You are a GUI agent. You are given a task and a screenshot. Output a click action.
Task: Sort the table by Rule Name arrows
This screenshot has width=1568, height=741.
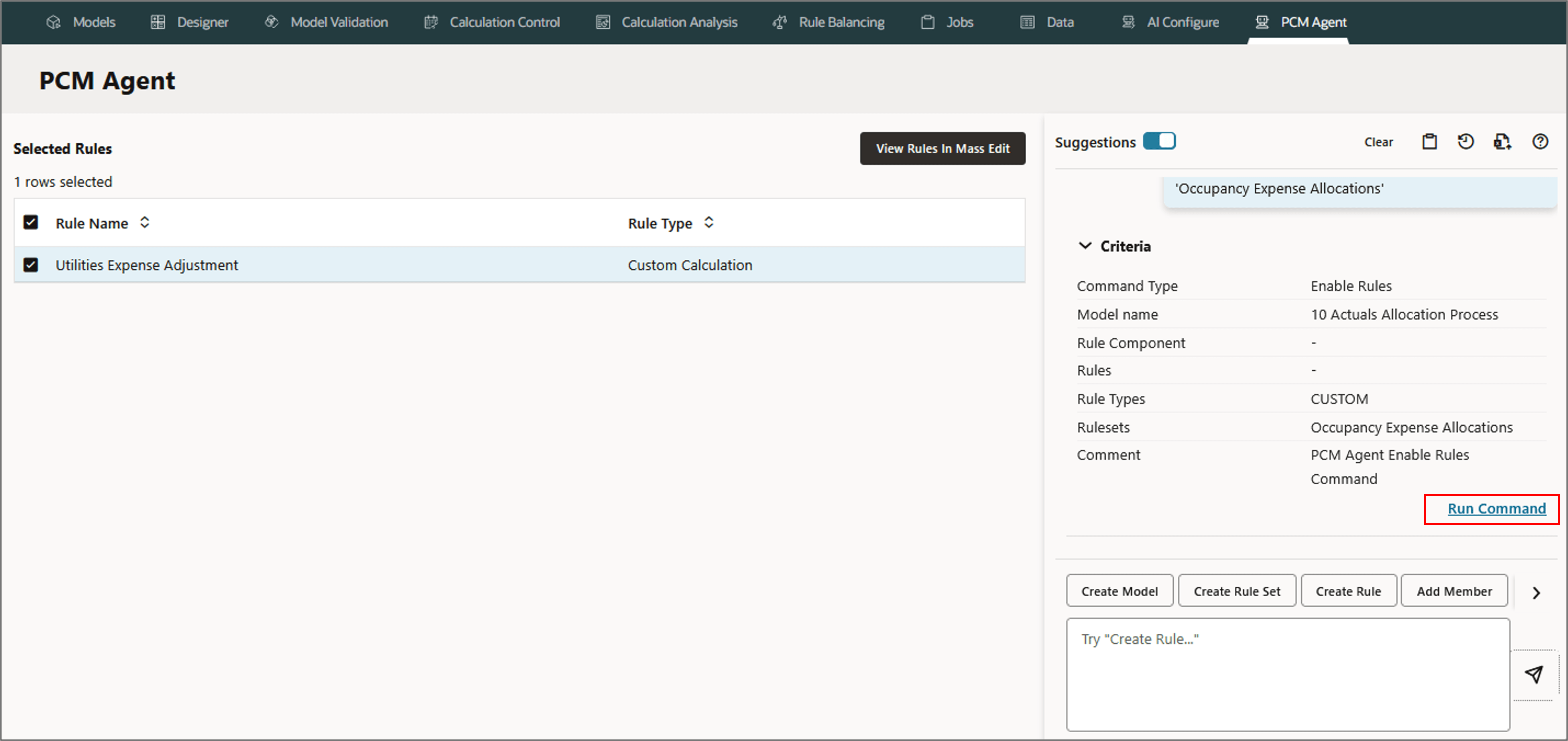click(x=144, y=223)
